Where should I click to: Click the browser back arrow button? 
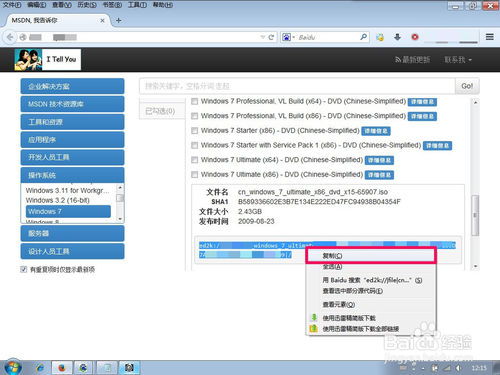point(10,37)
